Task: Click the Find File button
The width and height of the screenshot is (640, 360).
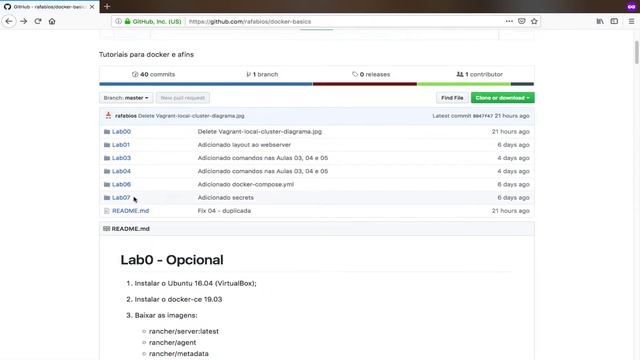Action: pyautogui.click(x=452, y=98)
